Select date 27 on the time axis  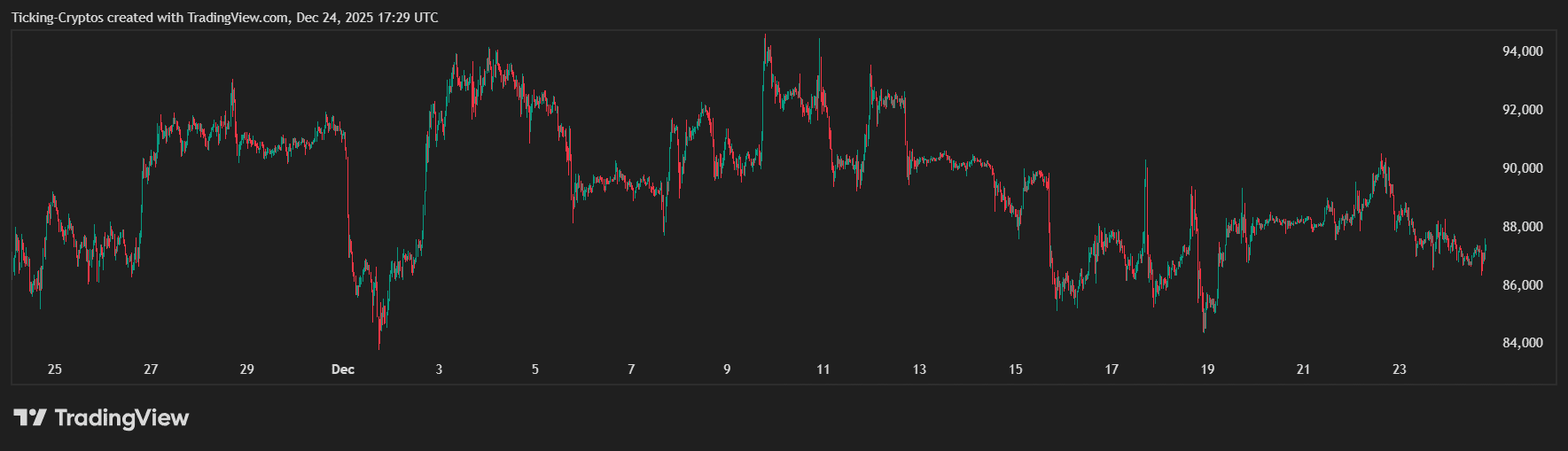[x=151, y=369]
